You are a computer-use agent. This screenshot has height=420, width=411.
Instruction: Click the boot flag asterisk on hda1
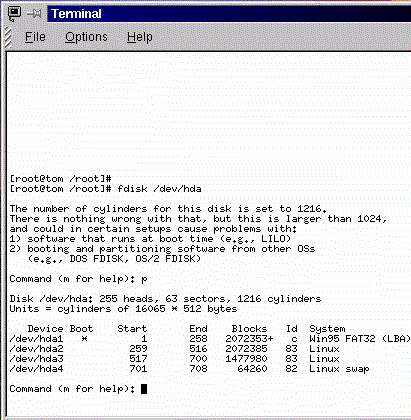click(x=84, y=339)
